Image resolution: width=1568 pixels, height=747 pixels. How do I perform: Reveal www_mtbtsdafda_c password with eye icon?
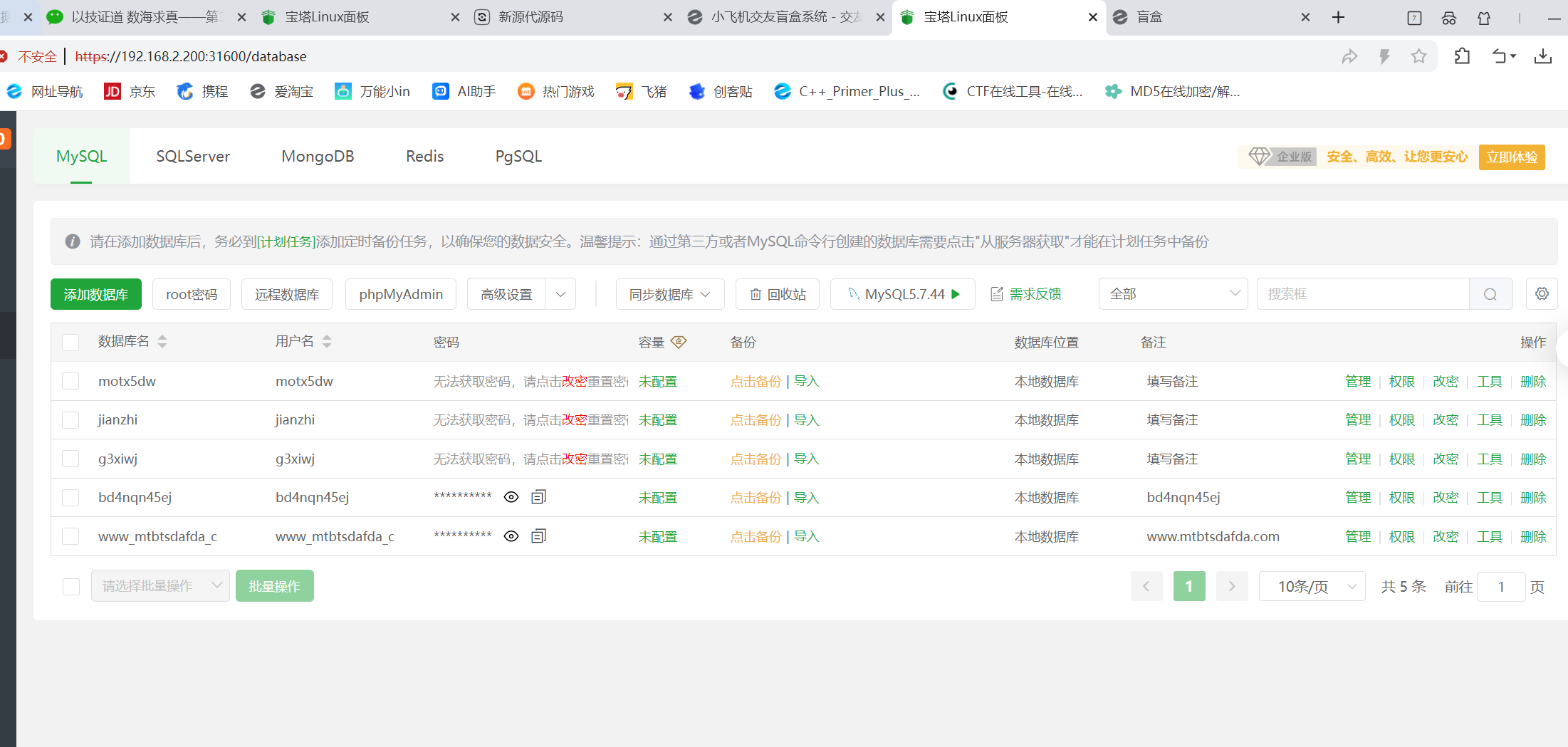(x=511, y=536)
